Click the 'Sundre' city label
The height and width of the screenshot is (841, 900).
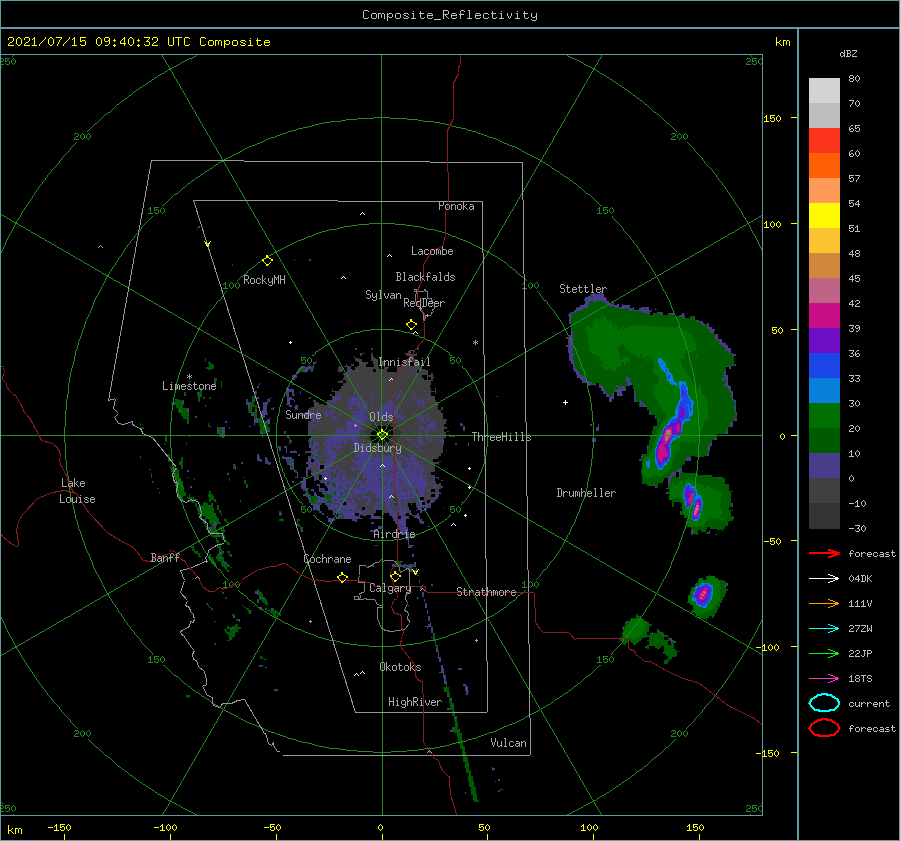click(x=303, y=414)
